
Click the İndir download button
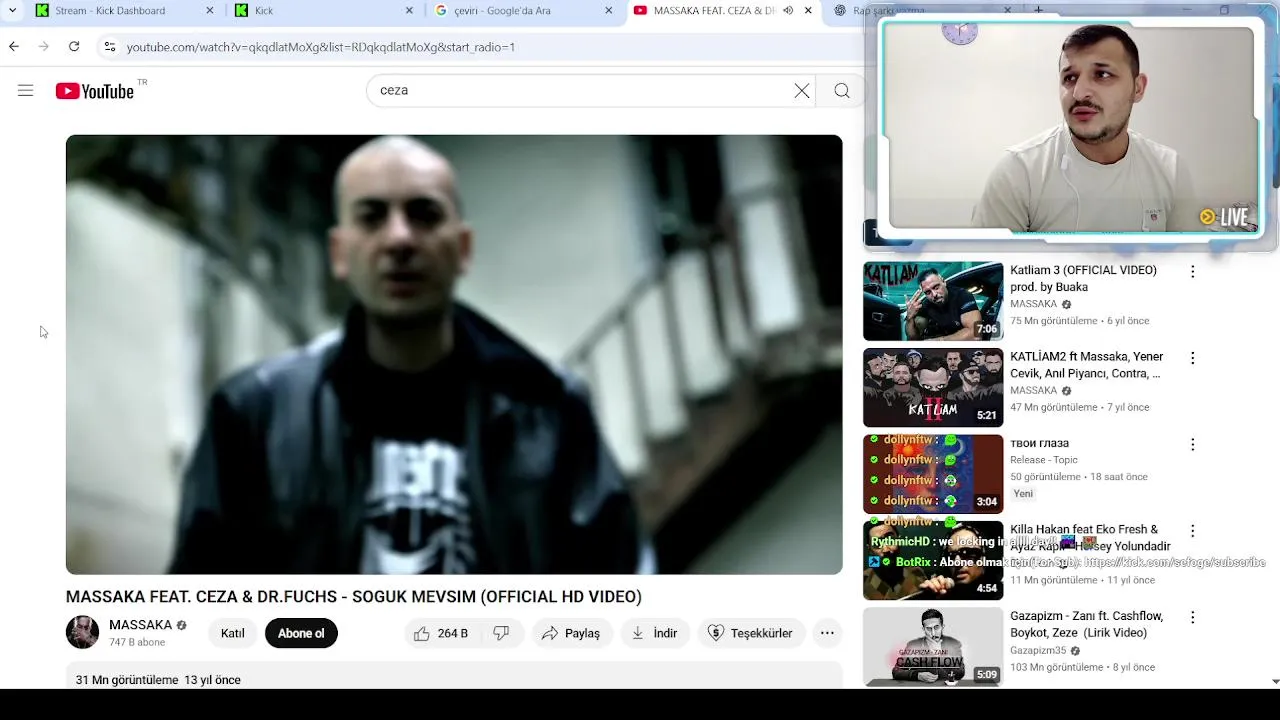(655, 633)
